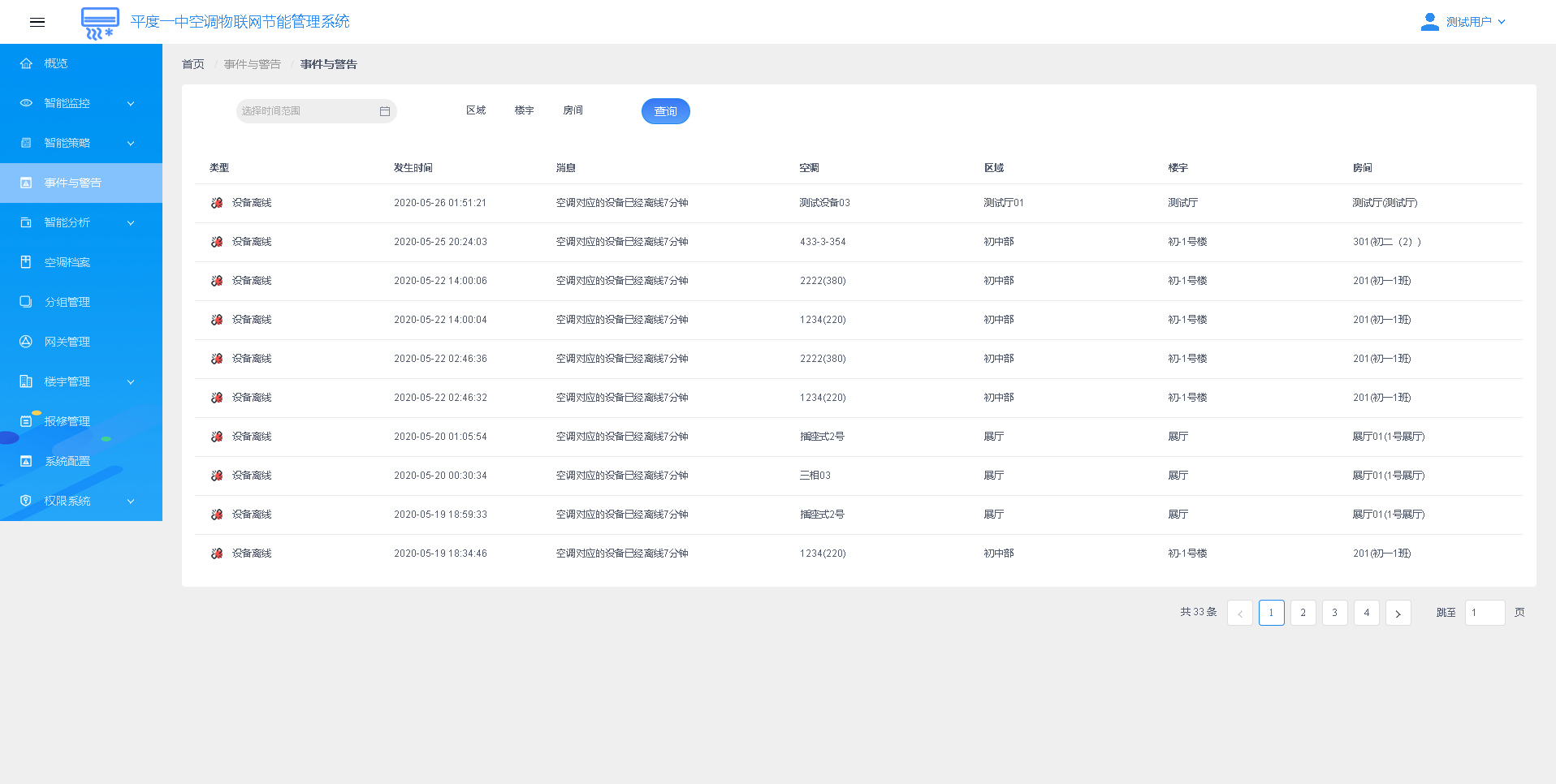Click the hamburger menu collapse icon
Screen dimensions: 1556x784
pos(37,22)
